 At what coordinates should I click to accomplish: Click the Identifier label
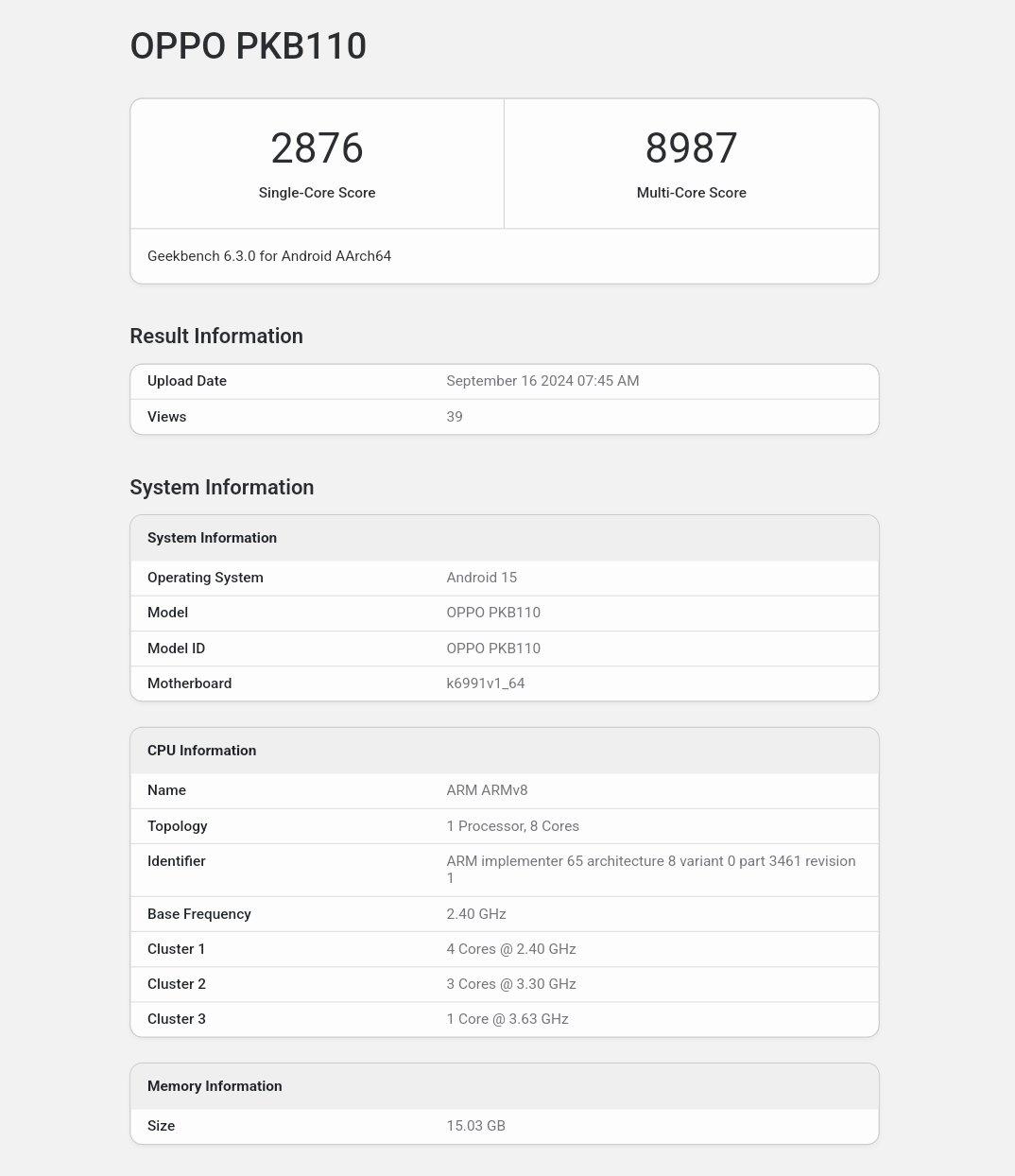click(x=176, y=861)
